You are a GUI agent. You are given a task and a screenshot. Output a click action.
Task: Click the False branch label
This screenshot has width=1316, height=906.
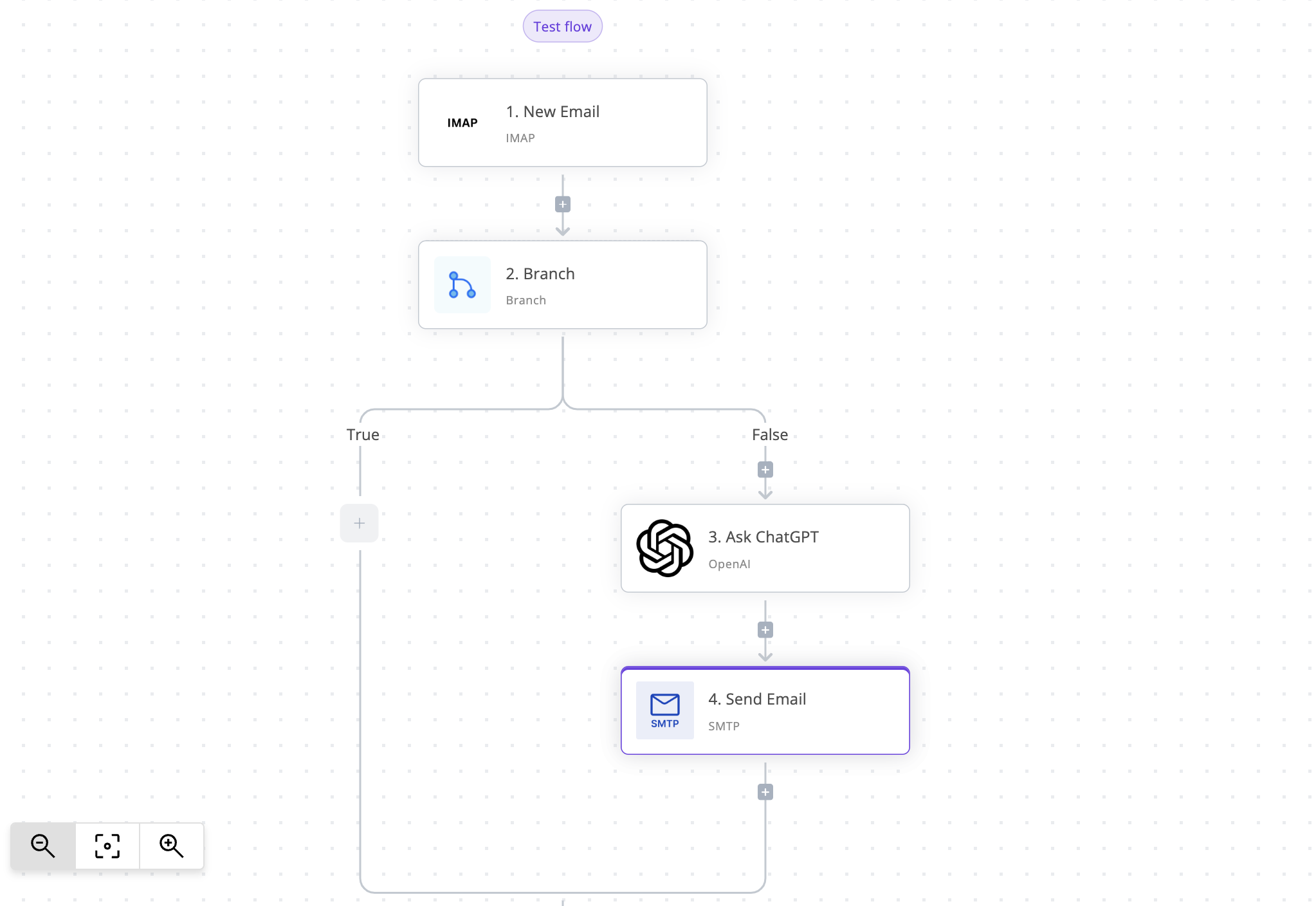pyautogui.click(x=770, y=435)
